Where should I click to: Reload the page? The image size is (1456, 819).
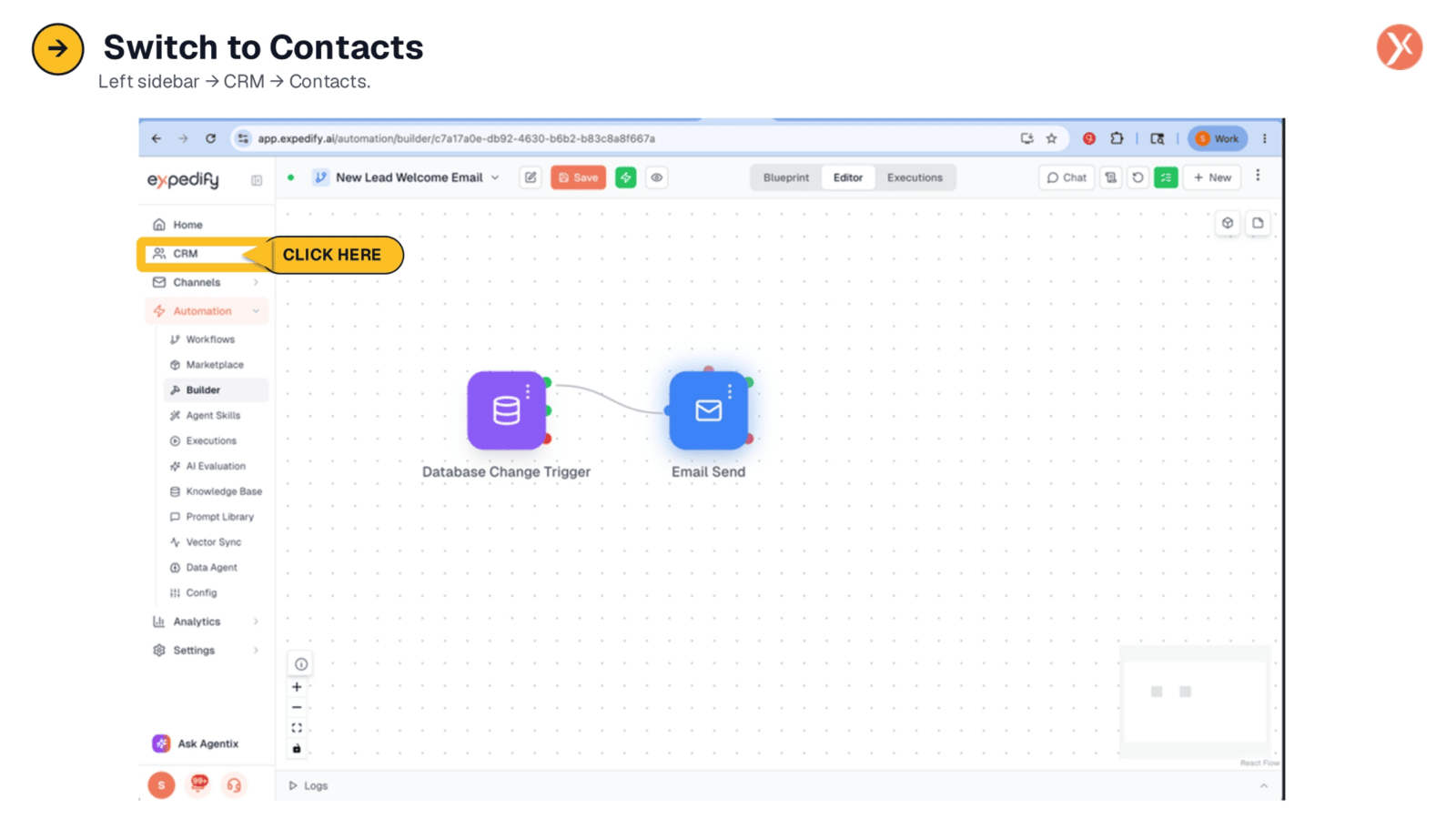[x=210, y=138]
